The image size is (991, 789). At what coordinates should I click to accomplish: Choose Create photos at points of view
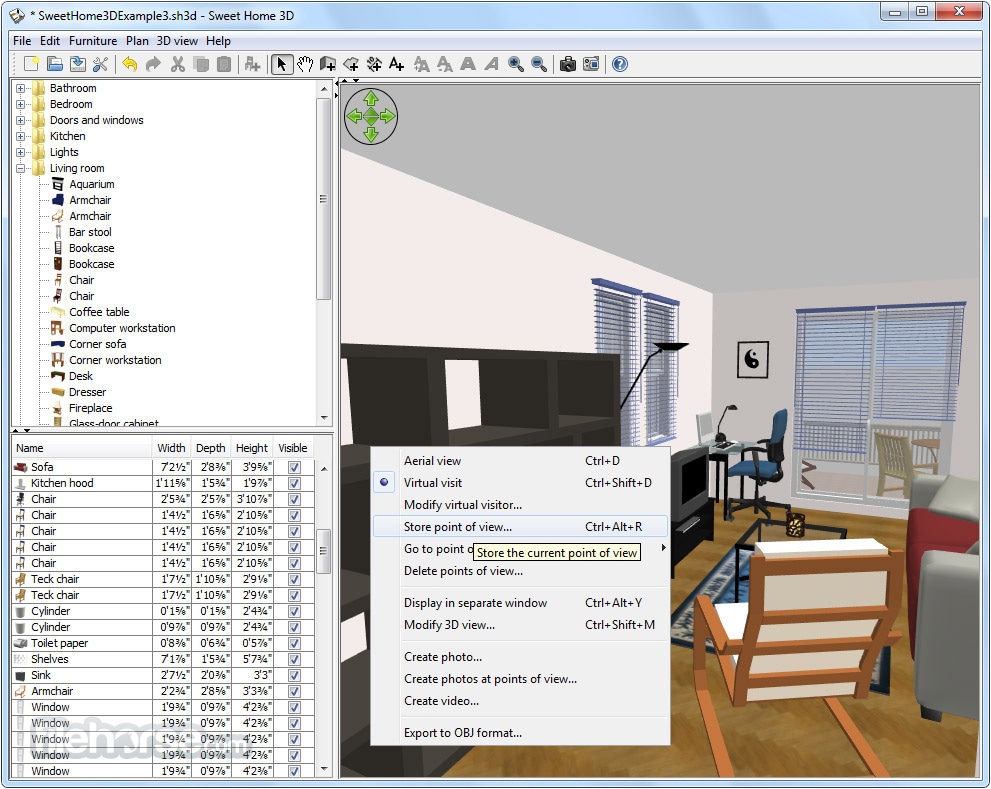click(x=520, y=679)
